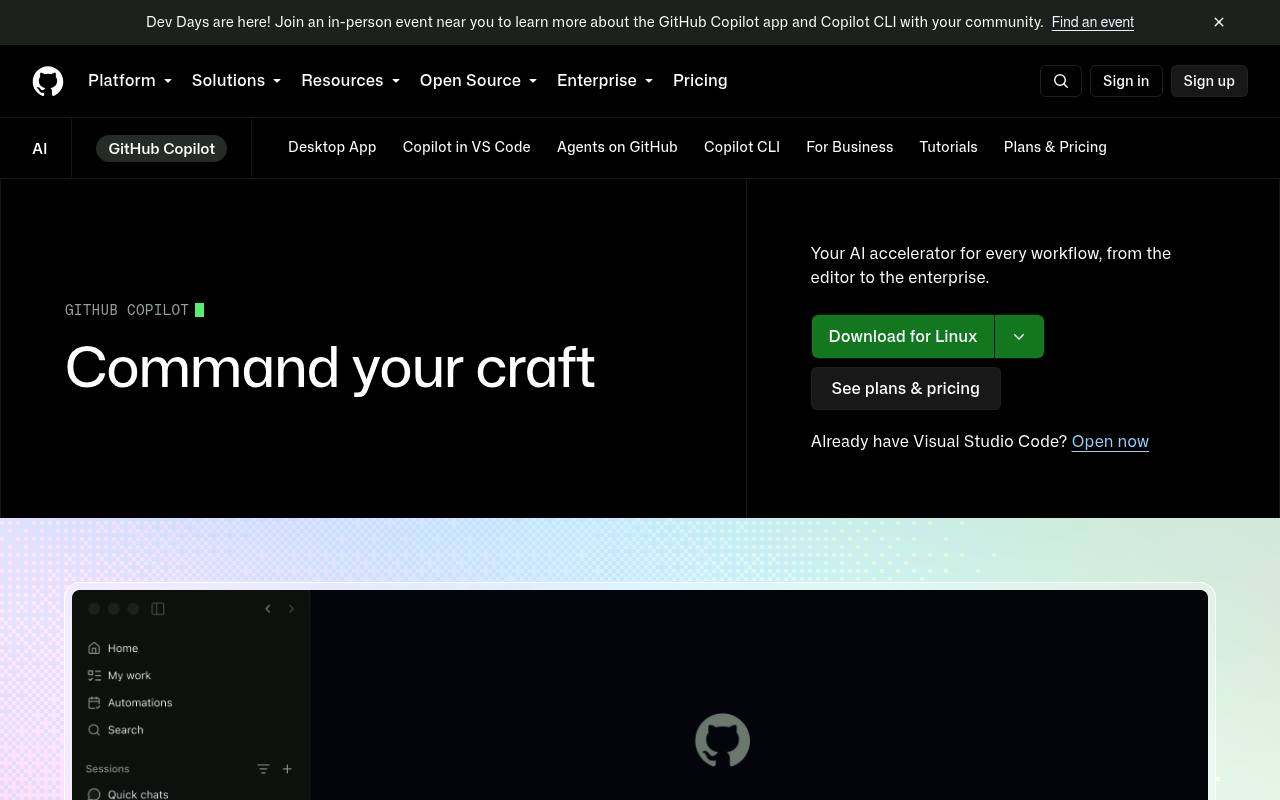Click Sign in button
The width and height of the screenshot is (1280, 800).
[1126, 81]
